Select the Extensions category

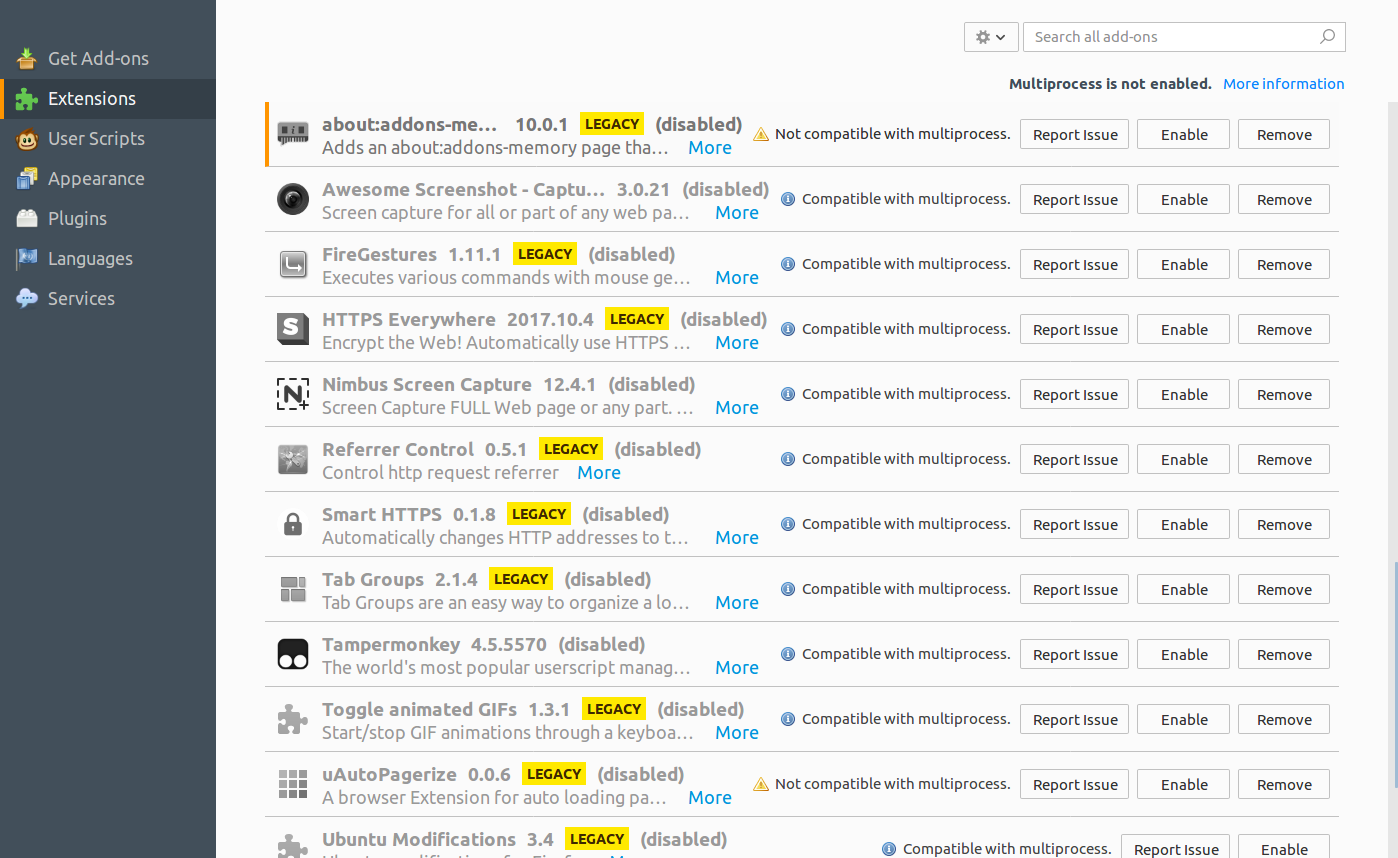pos(108,98)
